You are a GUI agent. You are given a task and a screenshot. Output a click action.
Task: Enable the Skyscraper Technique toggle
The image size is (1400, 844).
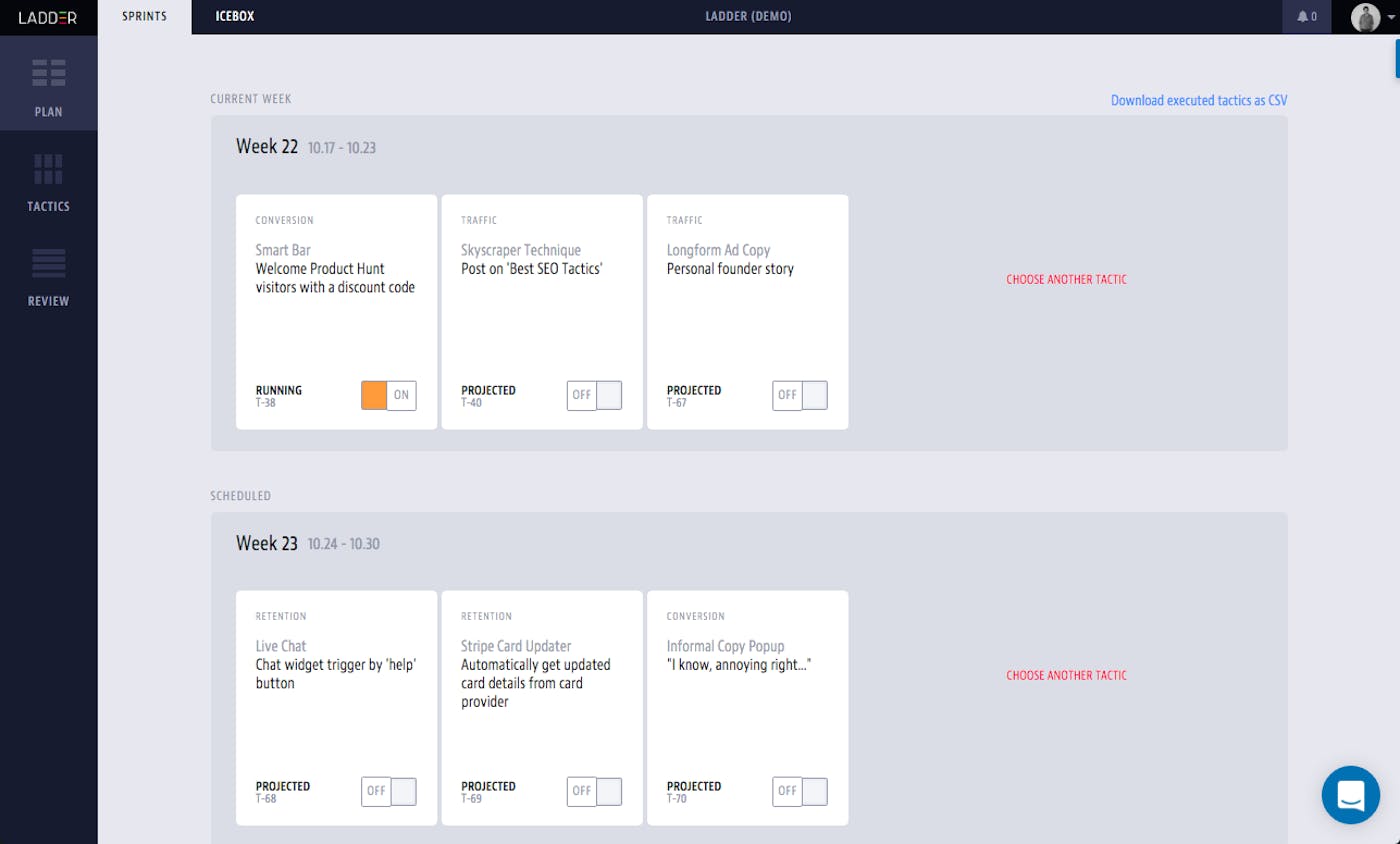[594, 395]
